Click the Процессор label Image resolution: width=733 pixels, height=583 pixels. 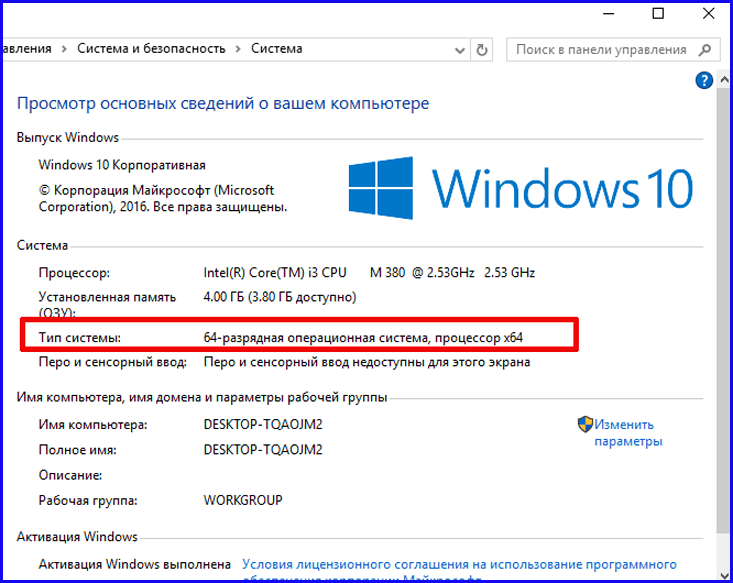[74, 273]
